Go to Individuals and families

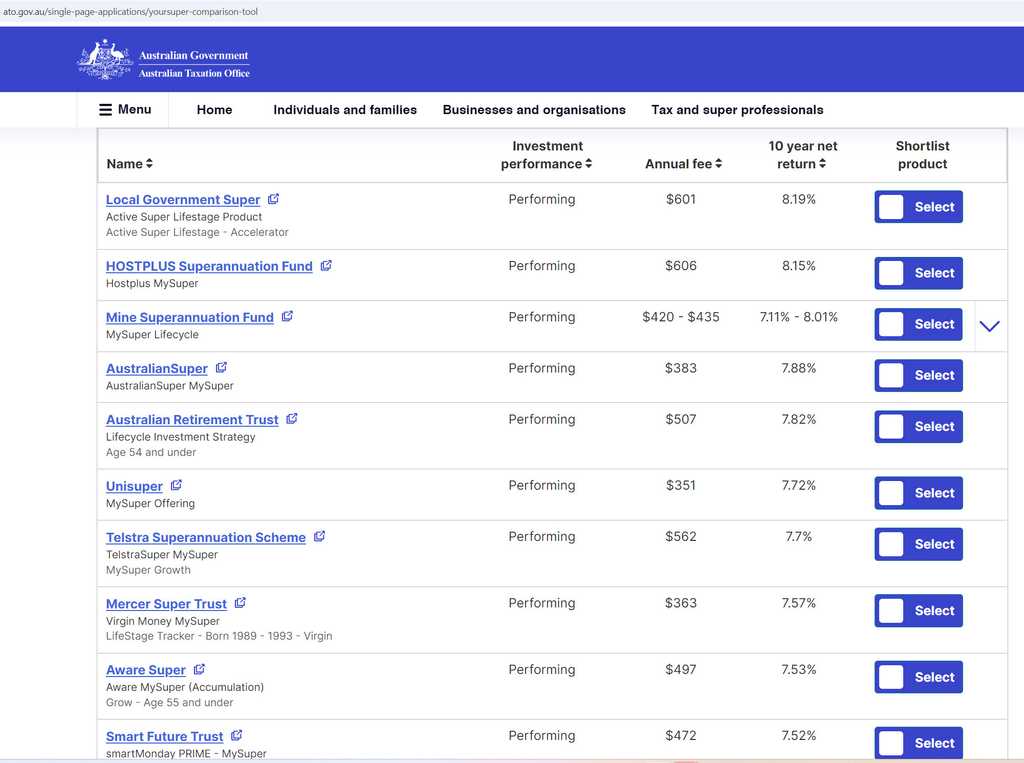(x=345, y=110)
